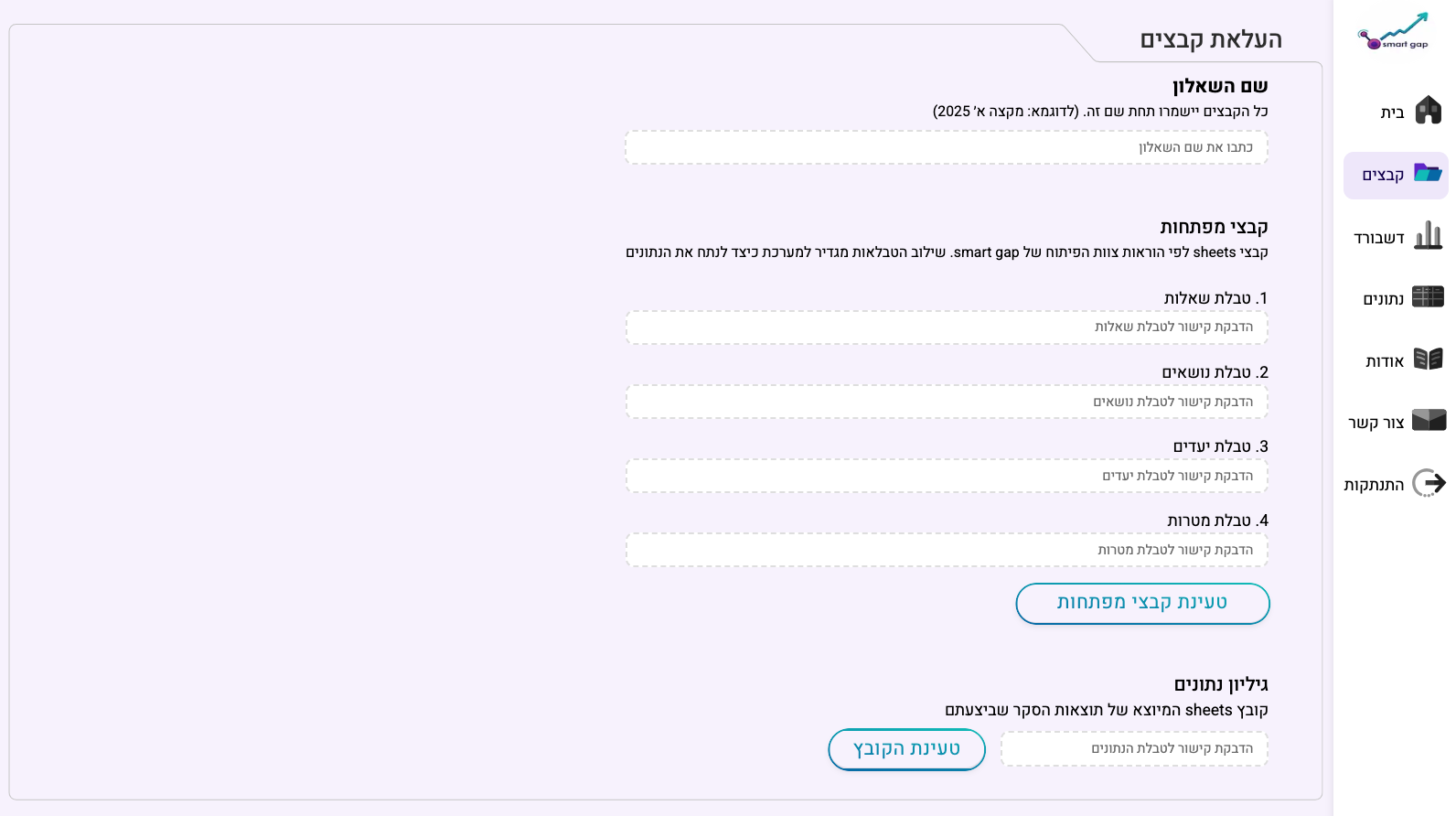The height and width of the screenshot is (816, 1456).
Task: Open the נתונים menu item
Action: pyautogui.click(x=1384, y=299)
